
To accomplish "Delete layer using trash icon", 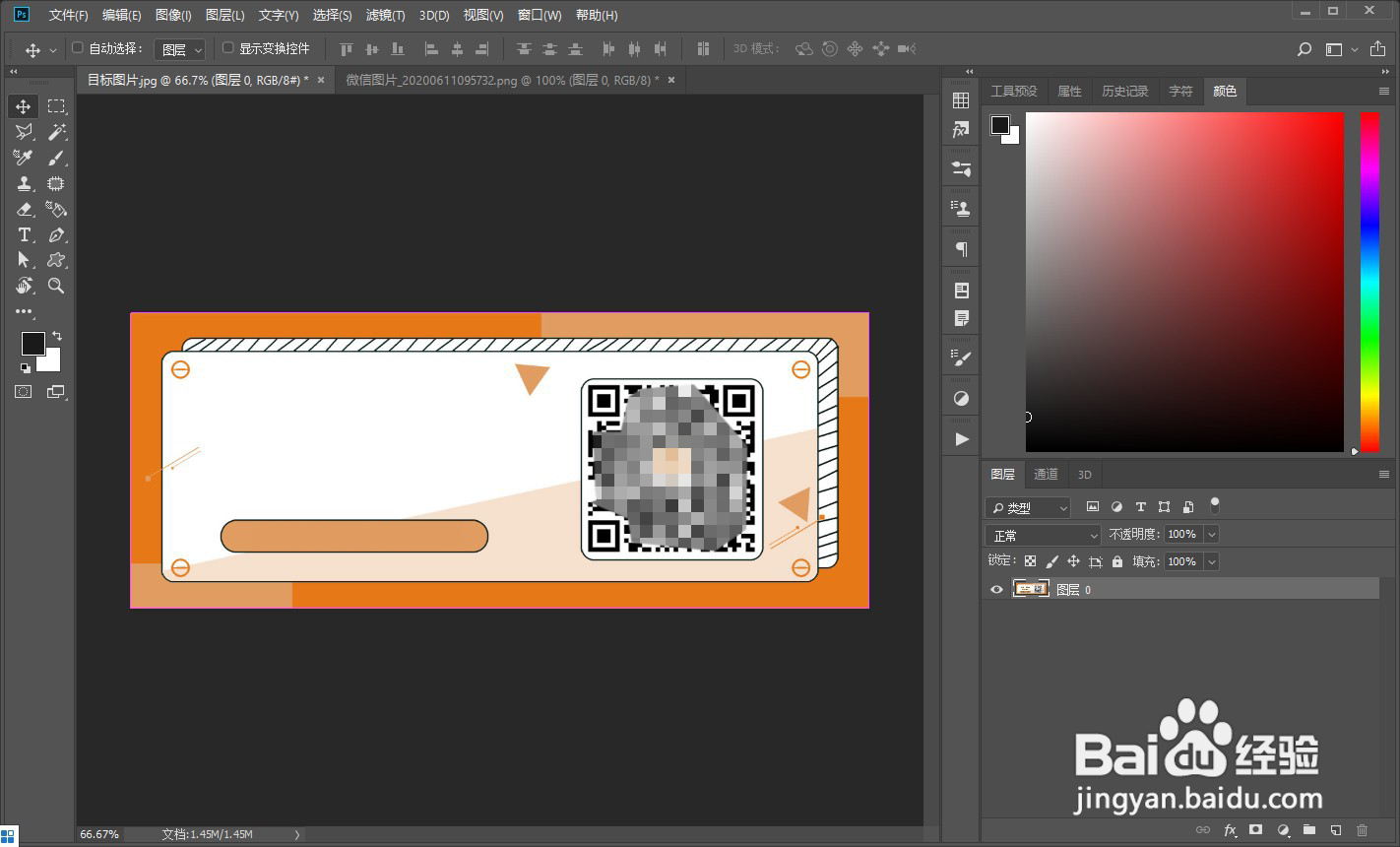I will [x=1363, y=830].
